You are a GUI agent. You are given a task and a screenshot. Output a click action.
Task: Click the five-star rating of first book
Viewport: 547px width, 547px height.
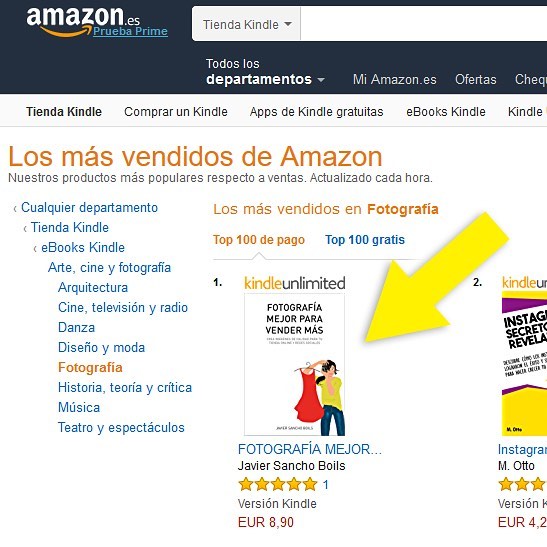pyautogui.click(x=278, y=485)
